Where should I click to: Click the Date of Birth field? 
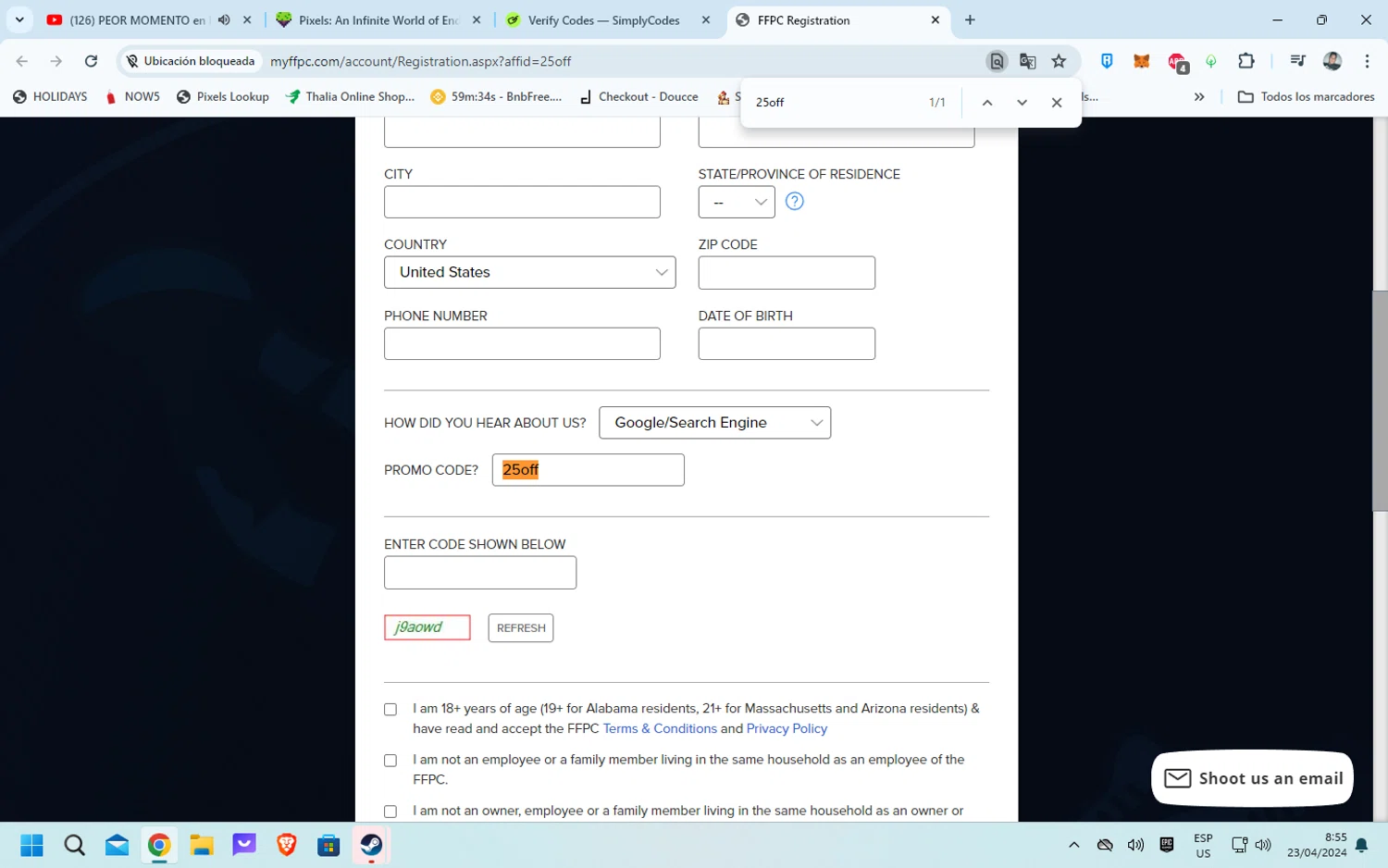click(787, 343)
